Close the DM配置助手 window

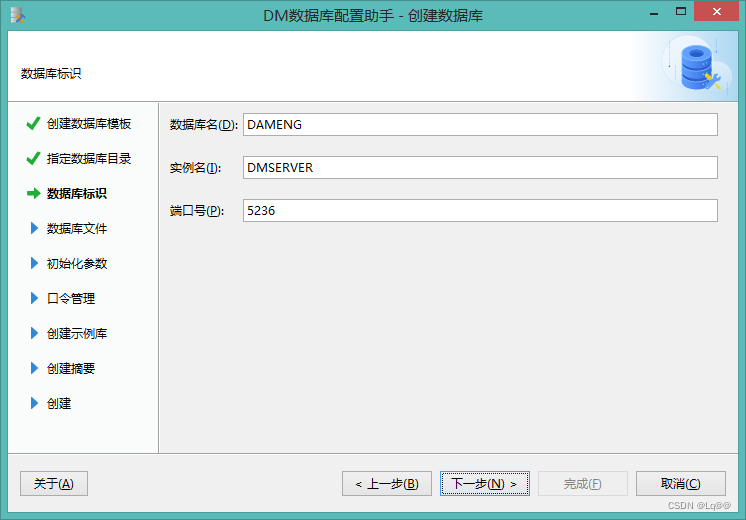(x=717, y=11)
